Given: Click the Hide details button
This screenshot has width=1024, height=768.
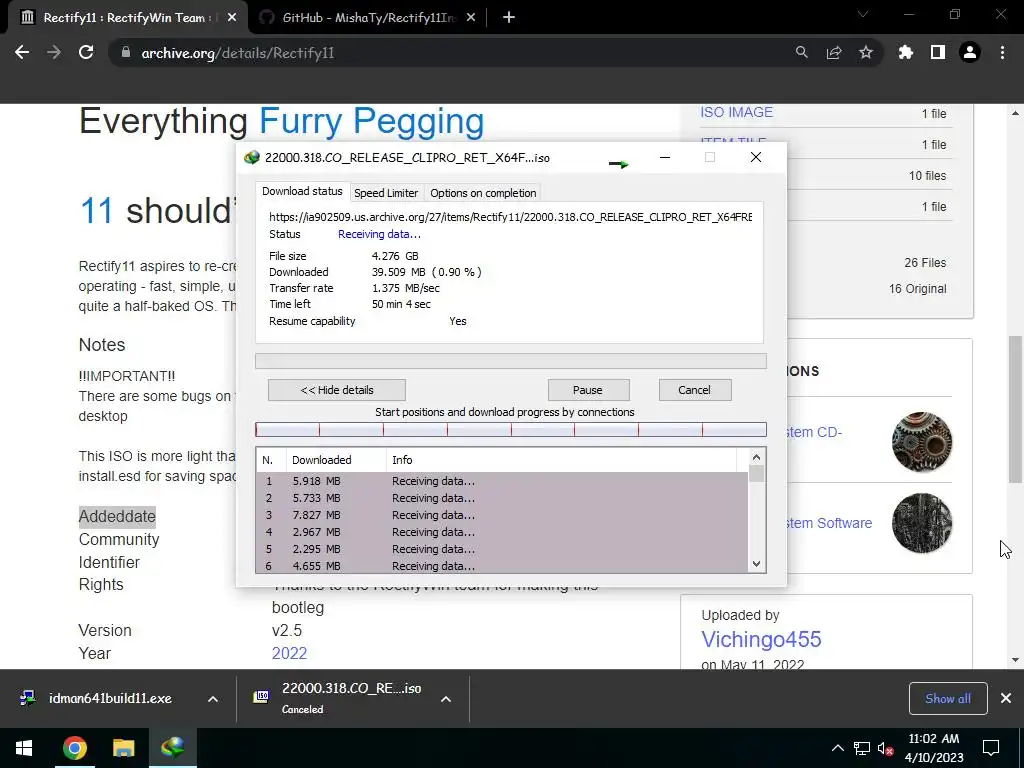Looking at the screenshot, I should click(337, 390).
